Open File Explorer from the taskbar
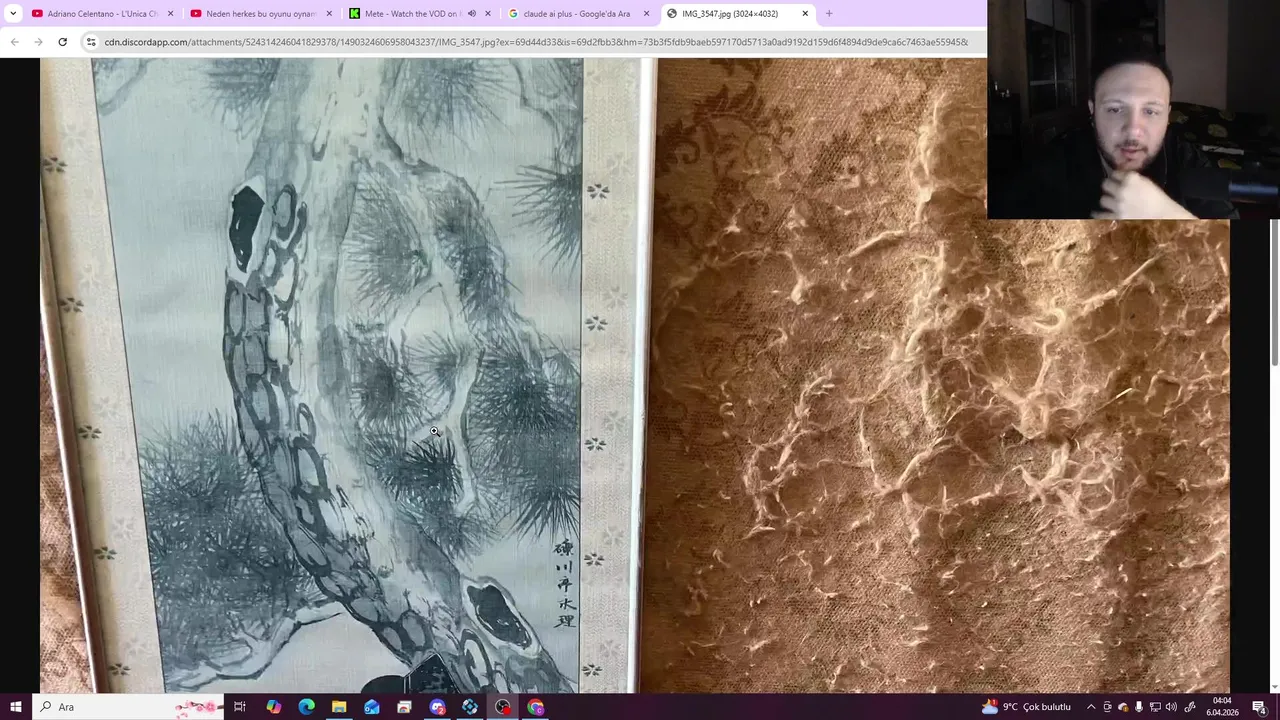1280x720 pixels. [x=339, y=707]
